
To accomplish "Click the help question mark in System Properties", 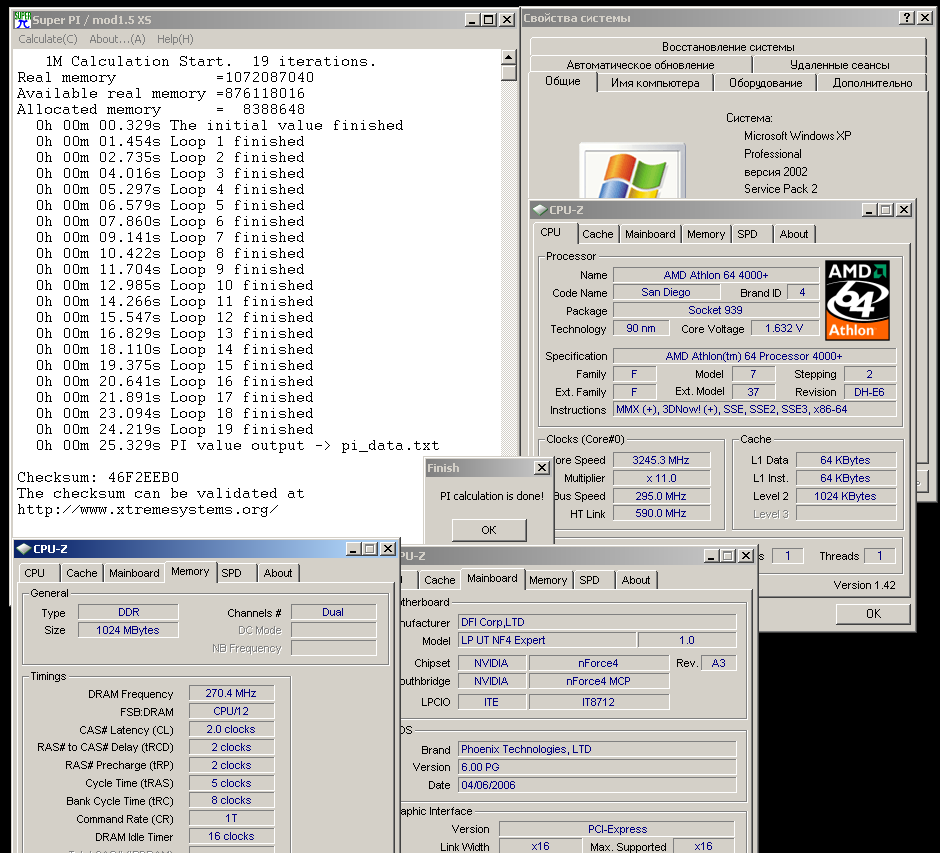I will (907, 18).
